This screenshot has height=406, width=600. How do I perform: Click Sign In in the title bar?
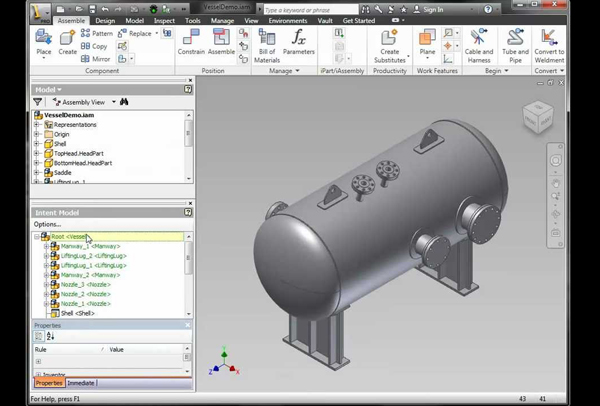432,9
